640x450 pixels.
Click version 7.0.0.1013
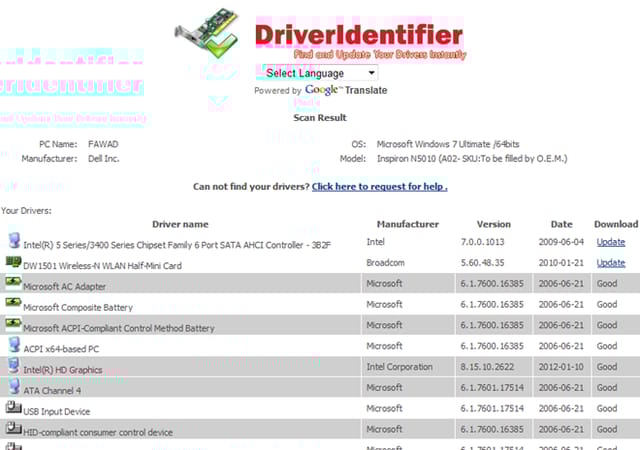click(482, 242)
